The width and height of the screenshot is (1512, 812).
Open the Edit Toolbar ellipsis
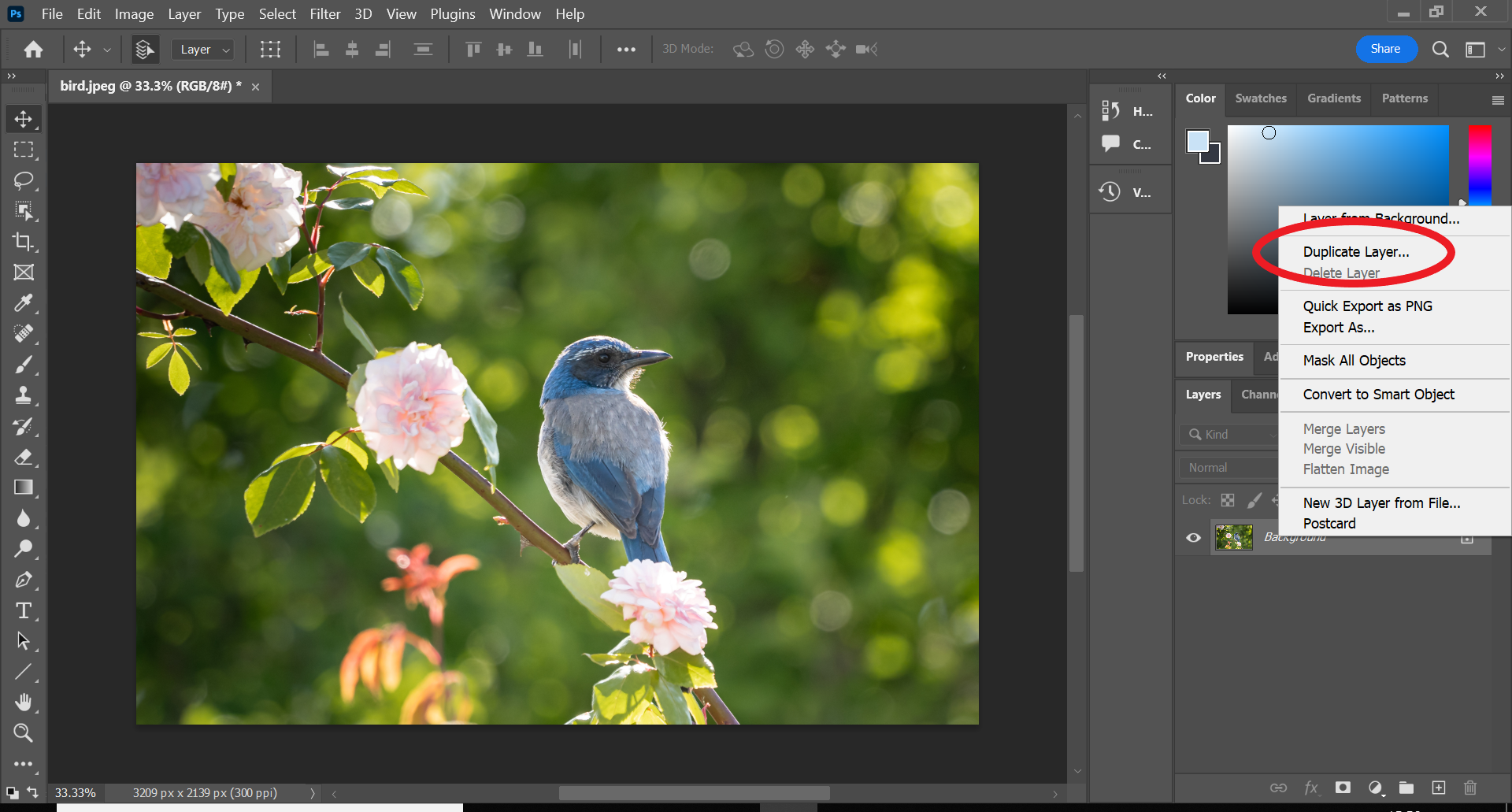[x=24, y=764]
